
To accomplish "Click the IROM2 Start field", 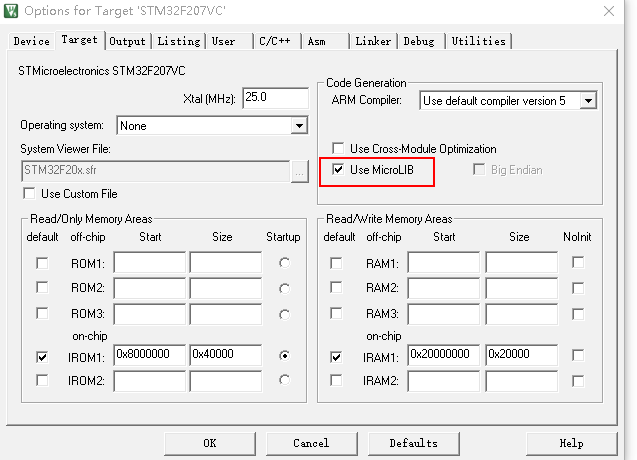I will [150, 381].
